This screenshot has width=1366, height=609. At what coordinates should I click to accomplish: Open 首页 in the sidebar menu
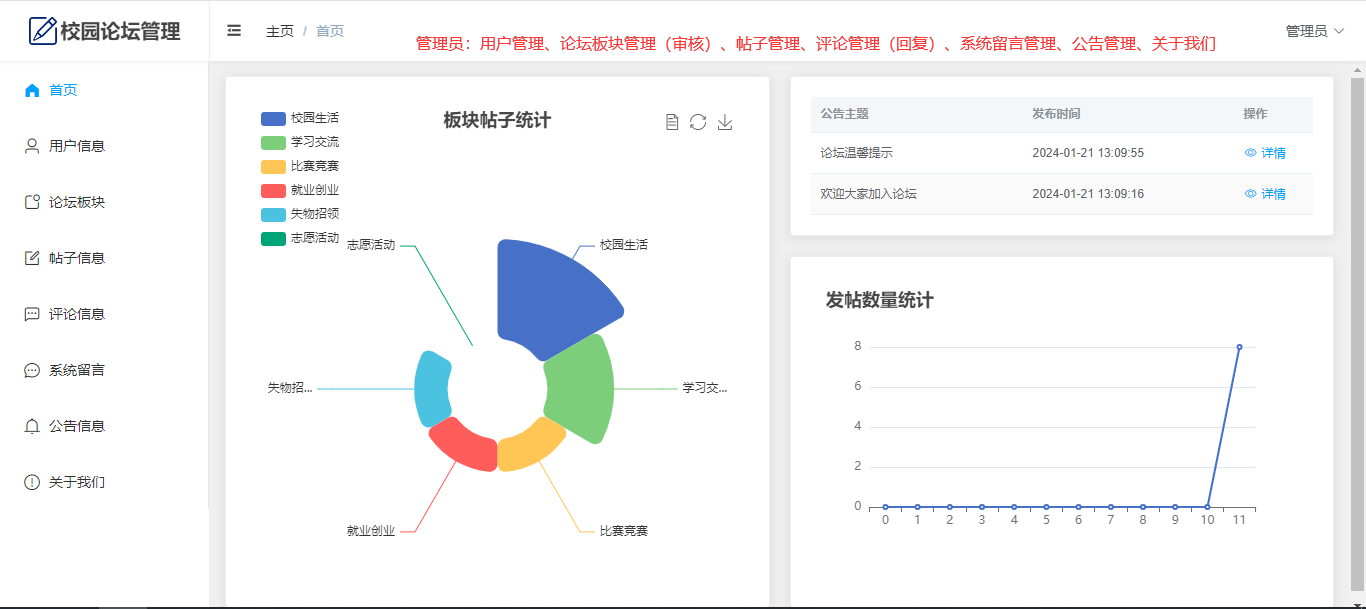104,90
